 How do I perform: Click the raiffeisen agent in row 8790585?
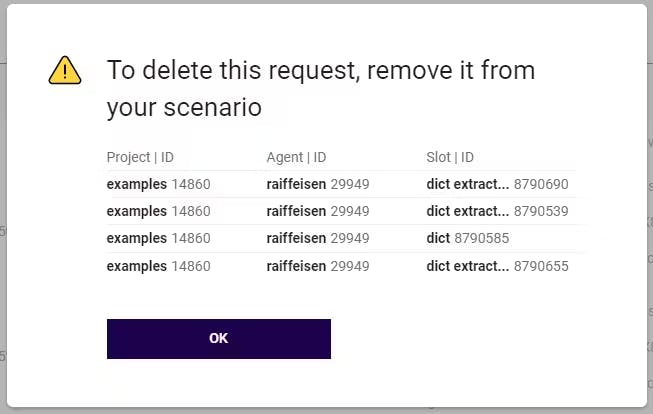[296, 238]
